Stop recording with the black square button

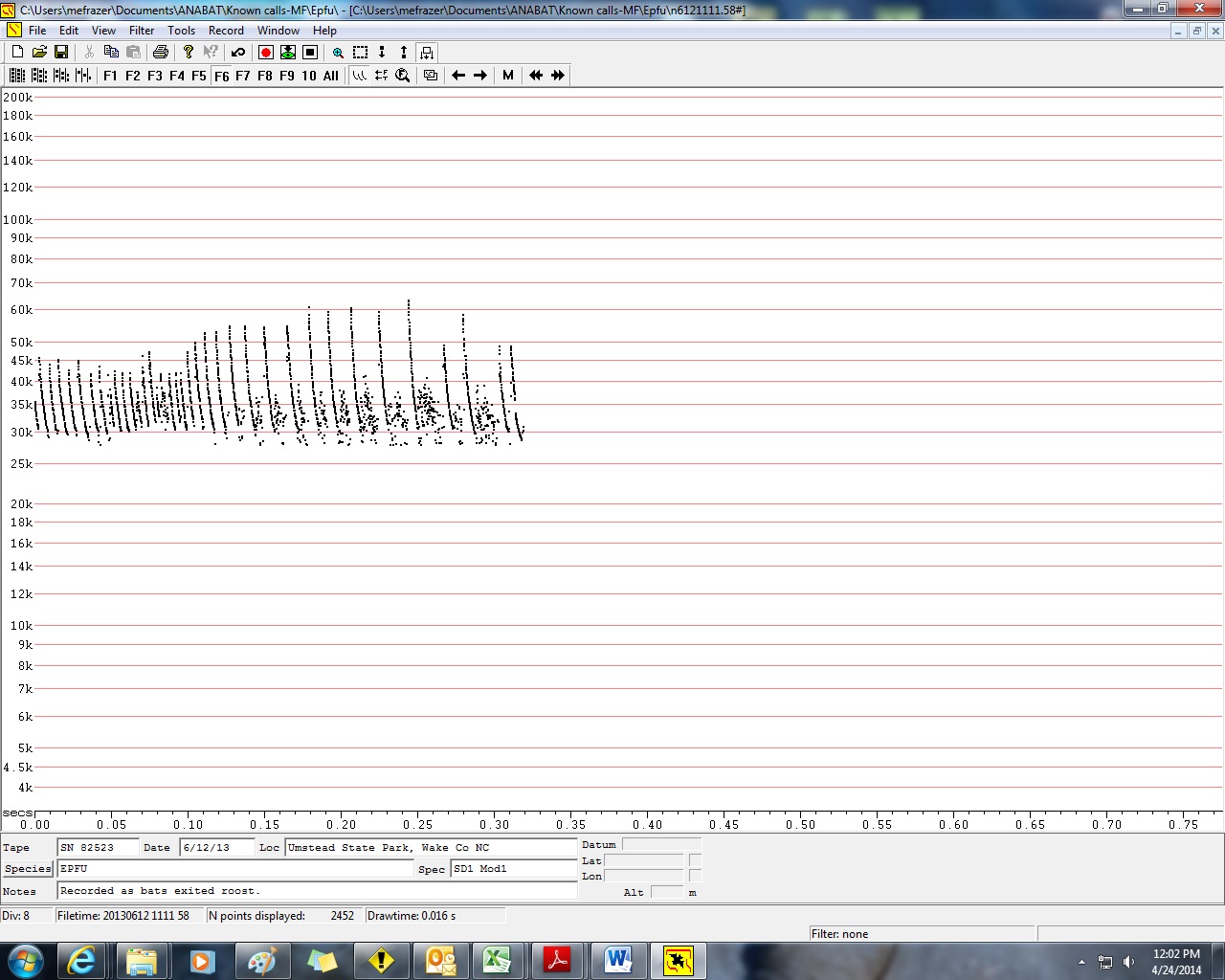point(310,52)
